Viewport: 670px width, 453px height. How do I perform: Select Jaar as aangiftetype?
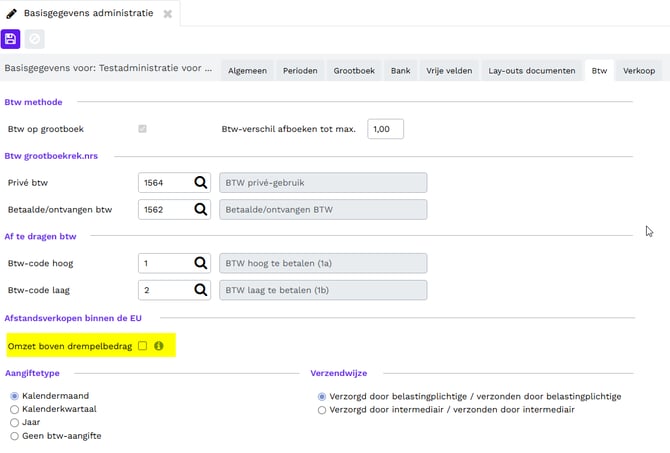point(14,422)
